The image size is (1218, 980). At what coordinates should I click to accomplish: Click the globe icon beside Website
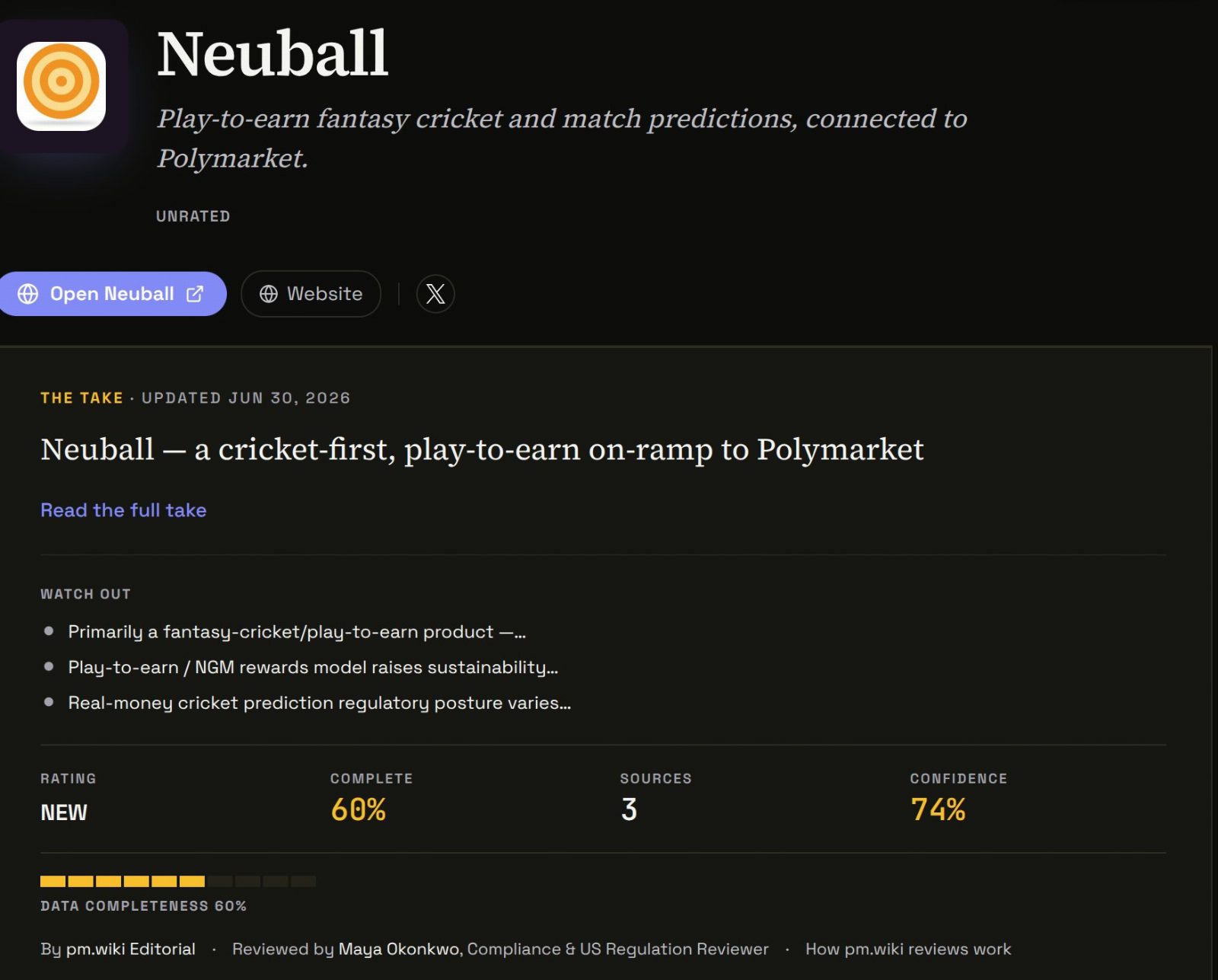pos(269,294)
